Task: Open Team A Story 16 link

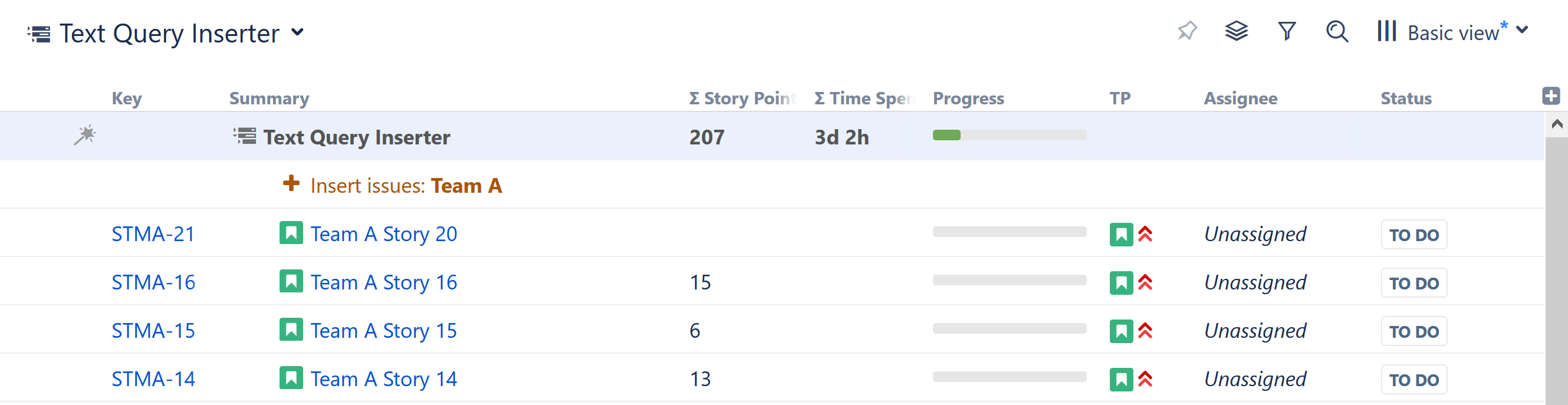Action: [x=383, y=283]
